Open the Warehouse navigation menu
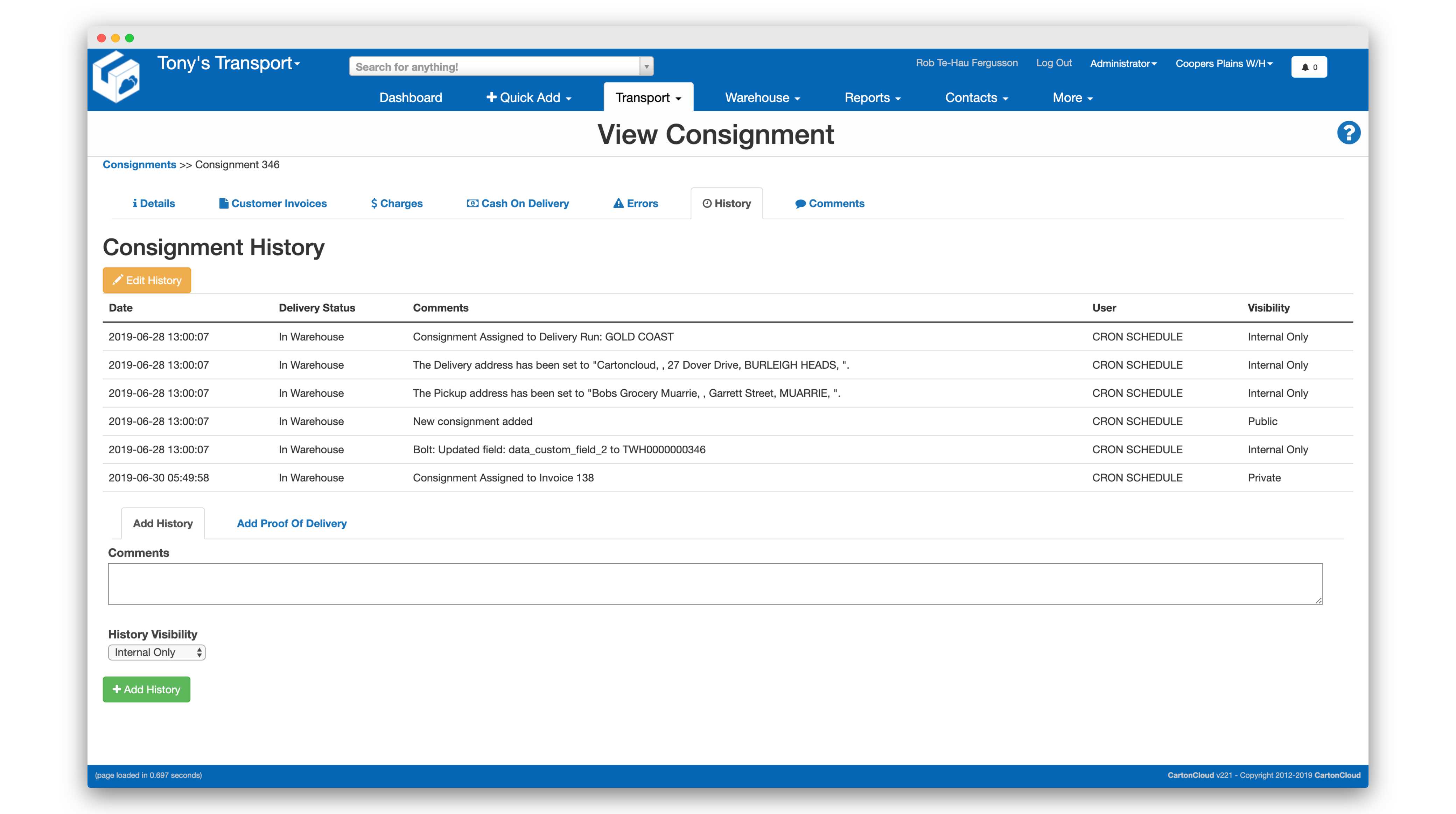The width and height of the screenshot is (1456, 814). point(763,98)
